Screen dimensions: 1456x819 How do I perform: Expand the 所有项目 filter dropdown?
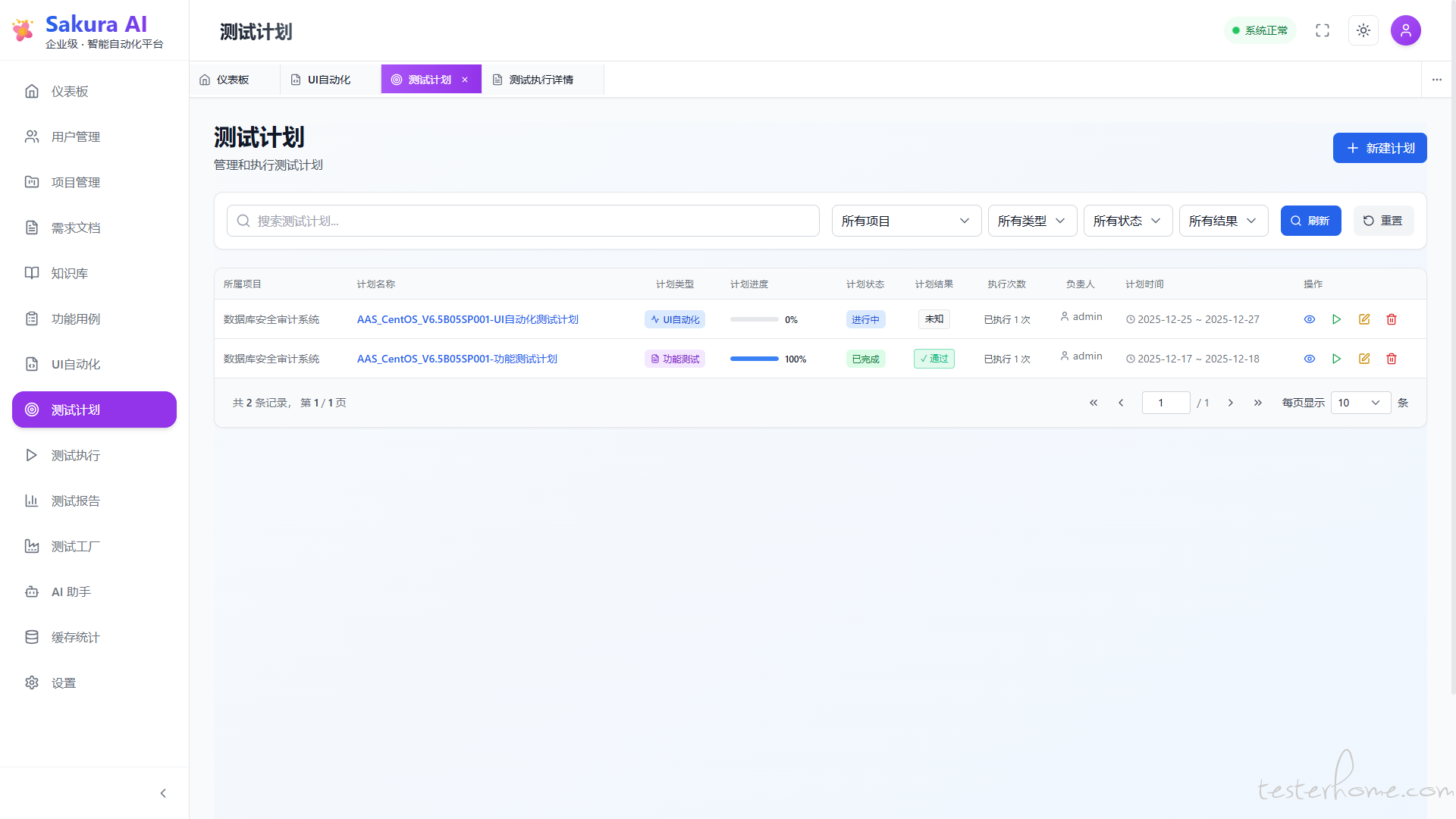[x=906, y=221]
